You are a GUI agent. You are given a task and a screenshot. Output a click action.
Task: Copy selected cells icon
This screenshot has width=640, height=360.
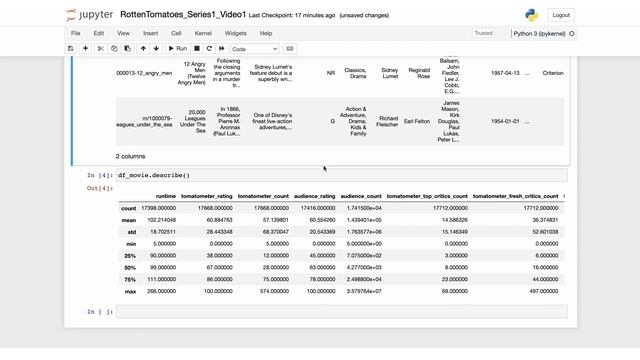click(x=114, y=49)
